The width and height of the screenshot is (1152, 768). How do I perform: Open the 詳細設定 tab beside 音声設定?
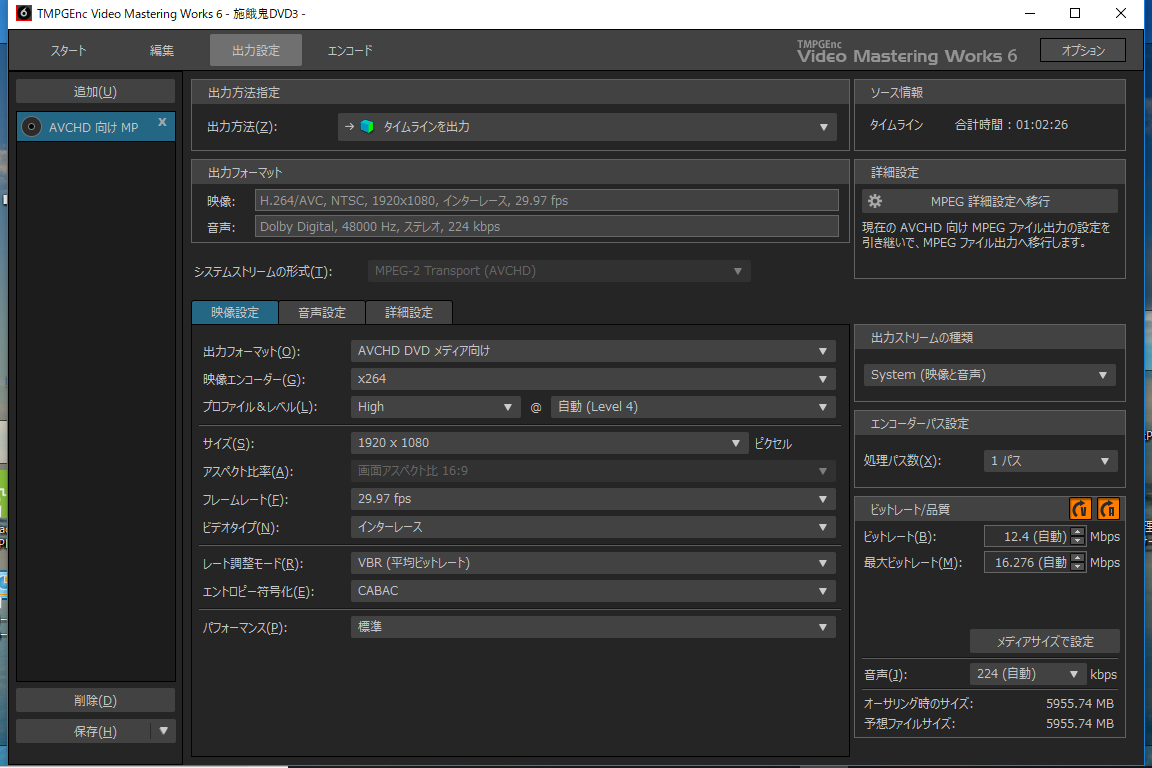[x=409, y=312]
